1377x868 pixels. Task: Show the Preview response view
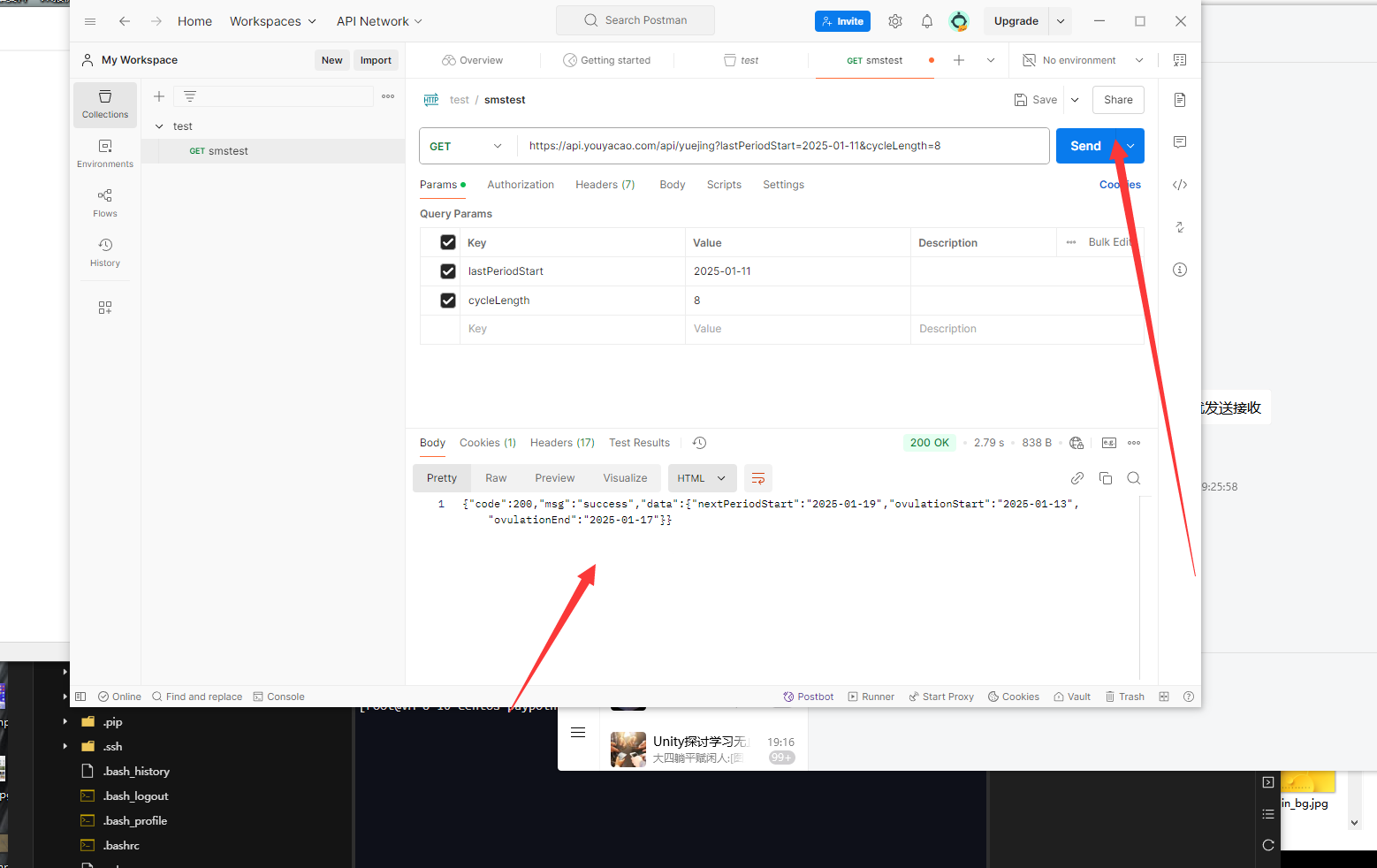point(555,478)
